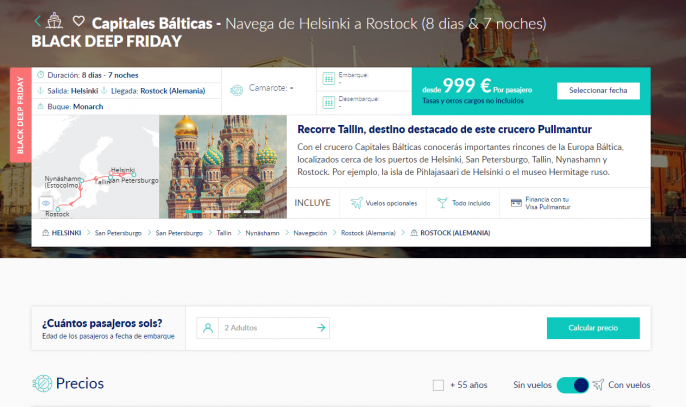Click the Con vuelos label
This screenshot has height=407, width=686.
pyautogui.click(x=629, y=385)
